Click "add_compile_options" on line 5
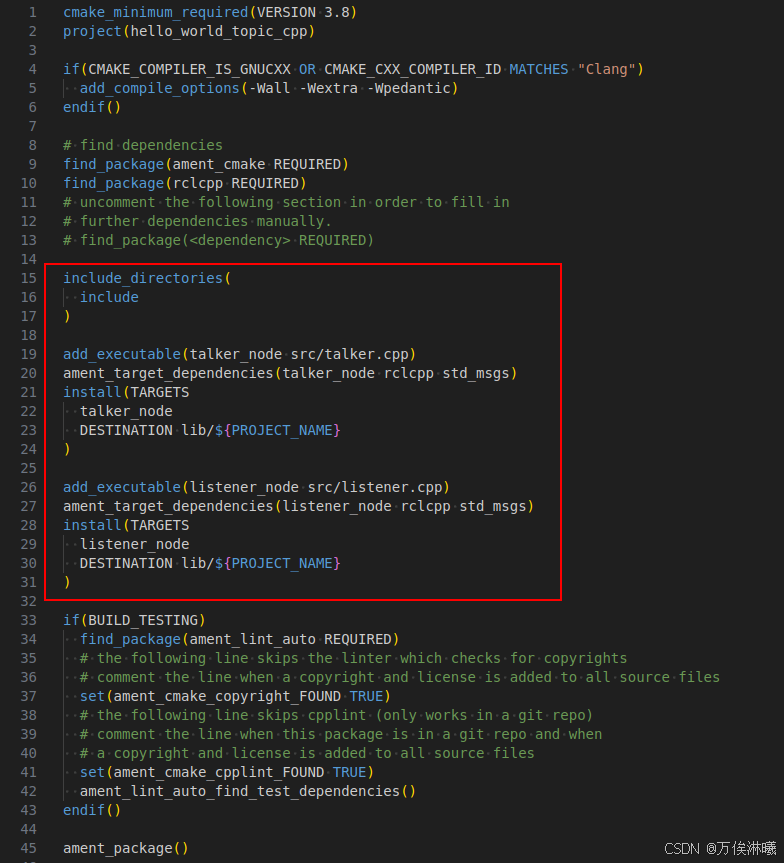 click(x=160, y=88)
